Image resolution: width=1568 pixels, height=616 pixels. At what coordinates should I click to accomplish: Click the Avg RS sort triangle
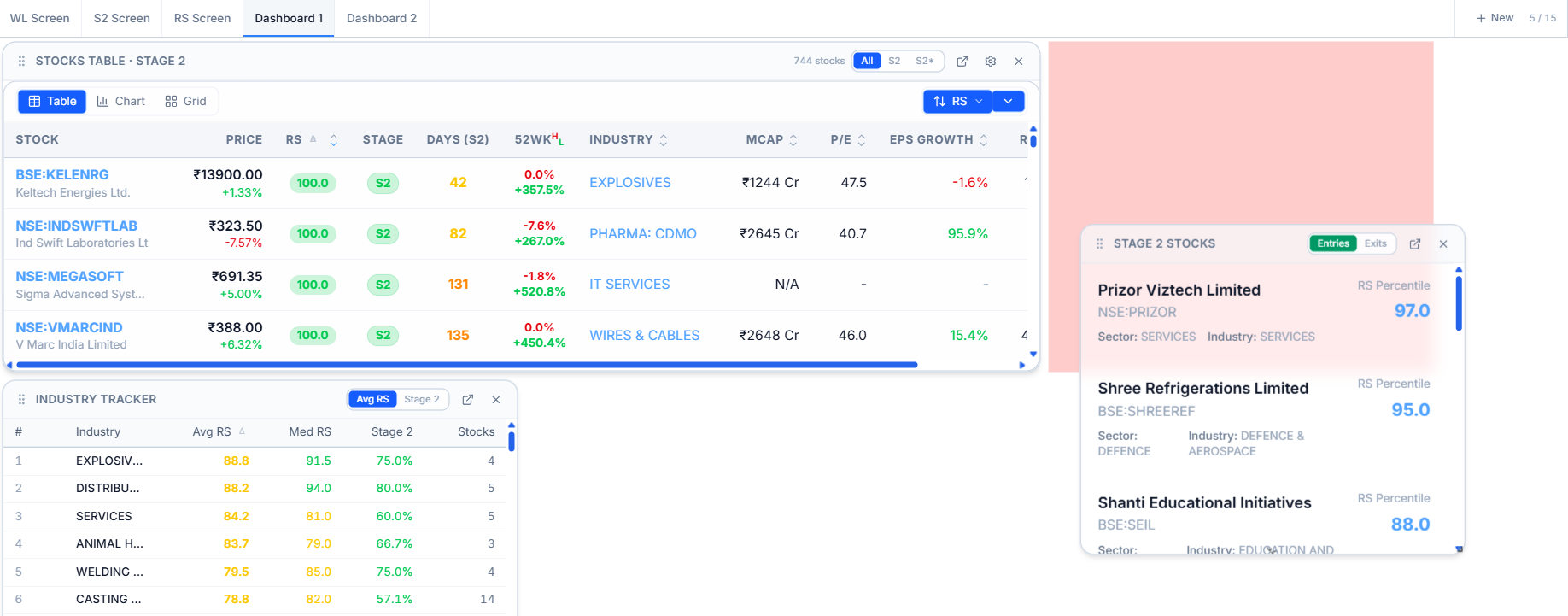tap(242, 431)
